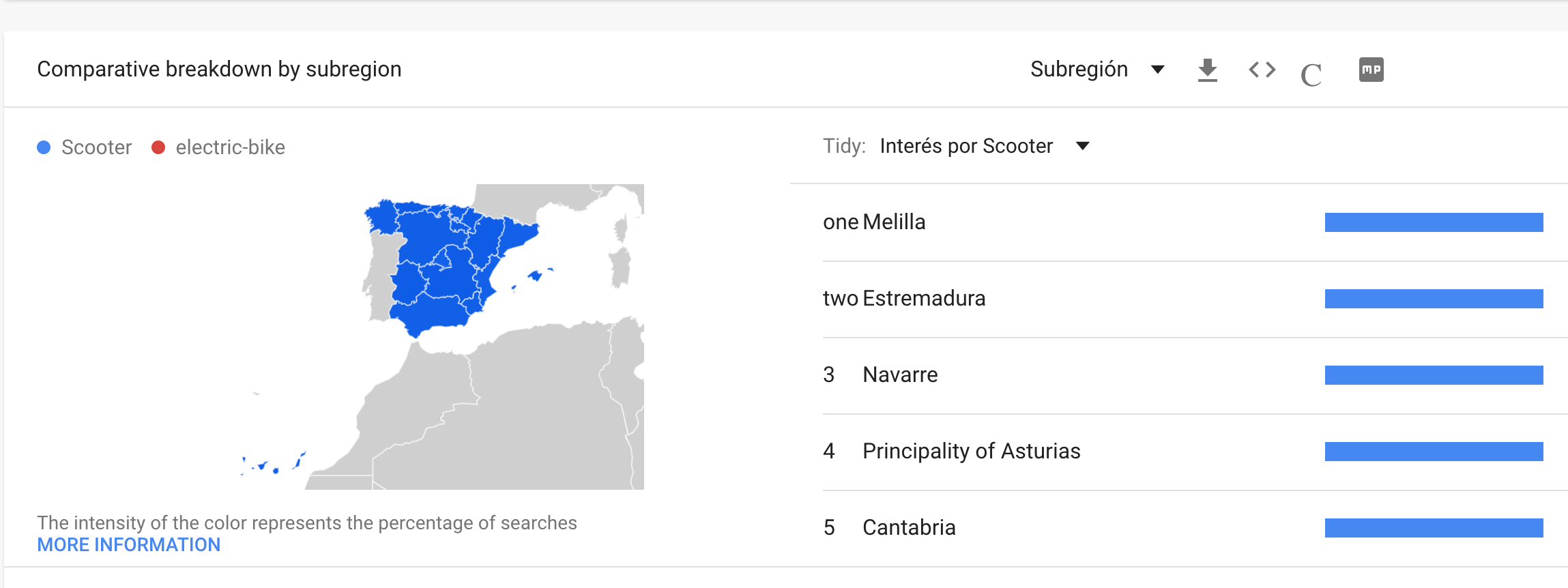
Task: Toggle the electric-bike series in the legend
Action: [x=229, y=147]
